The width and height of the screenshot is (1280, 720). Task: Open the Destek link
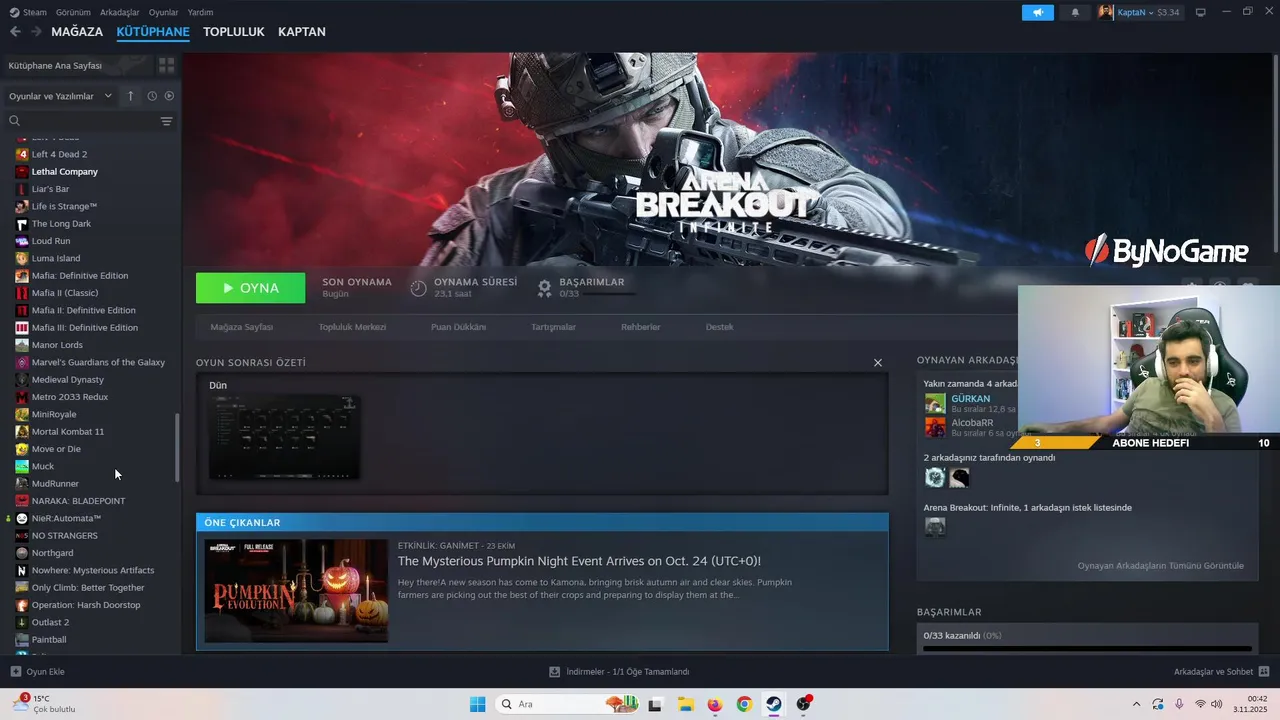(x=719, y=327)
